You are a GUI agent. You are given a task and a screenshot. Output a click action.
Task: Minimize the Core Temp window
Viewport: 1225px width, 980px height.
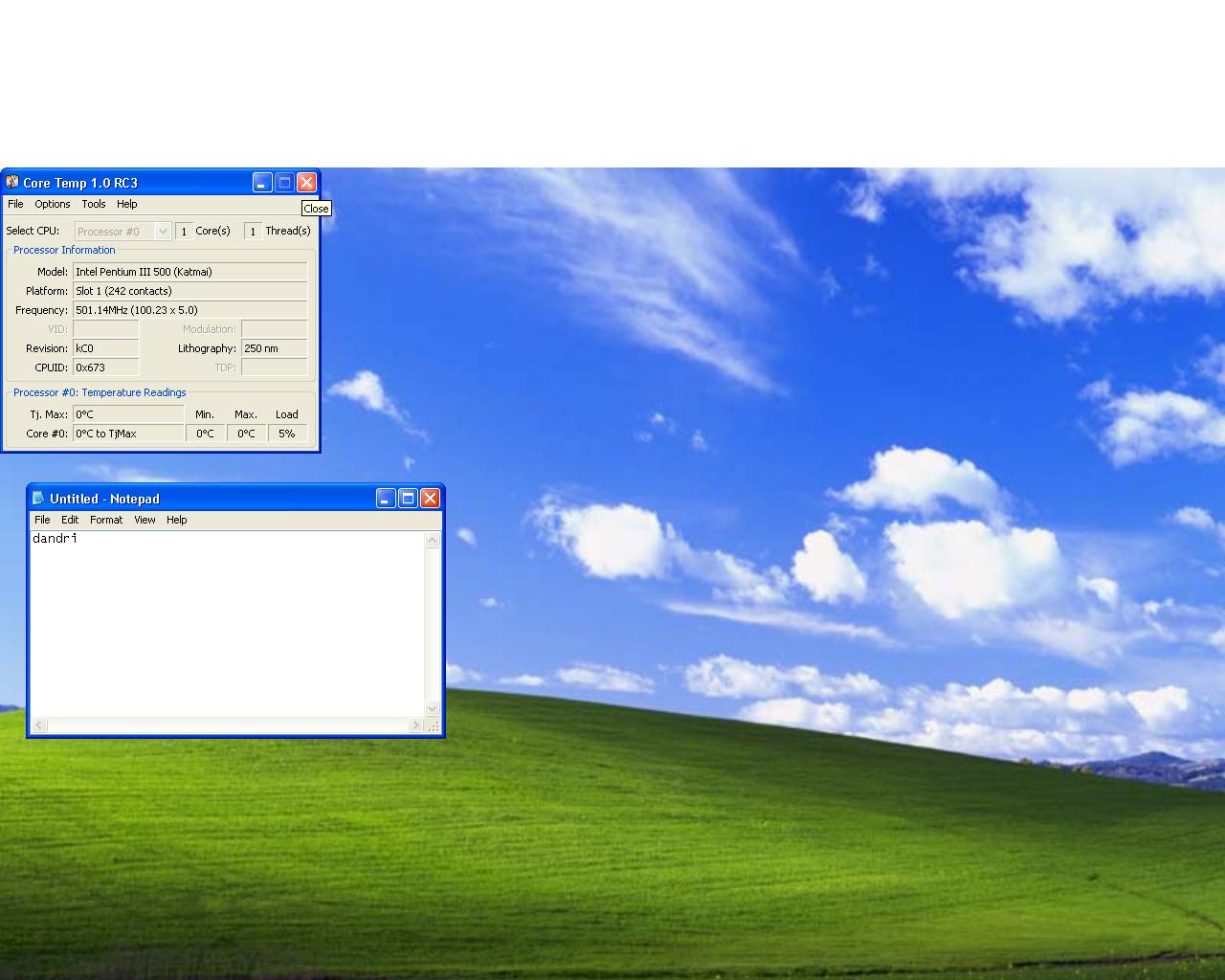(262, 182)
